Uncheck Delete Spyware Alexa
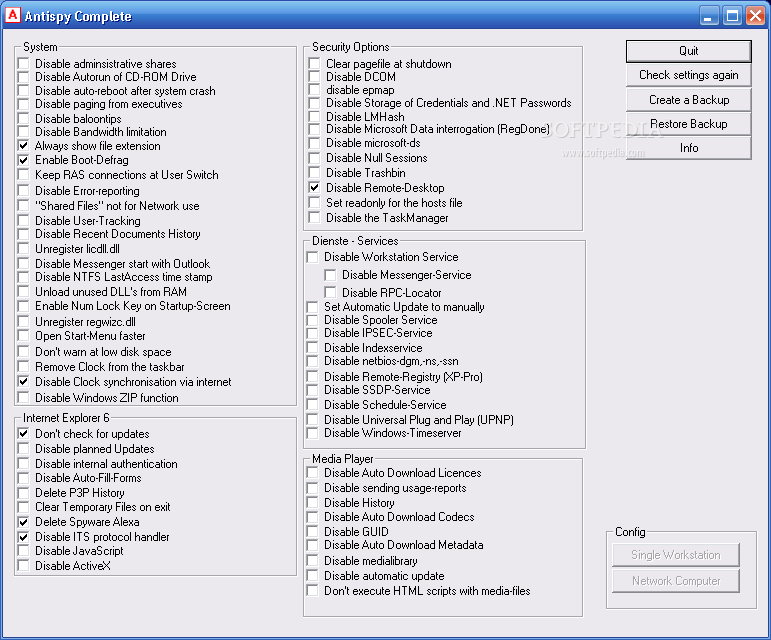This screenshot has height=640, width=771. tap(23, 522)
